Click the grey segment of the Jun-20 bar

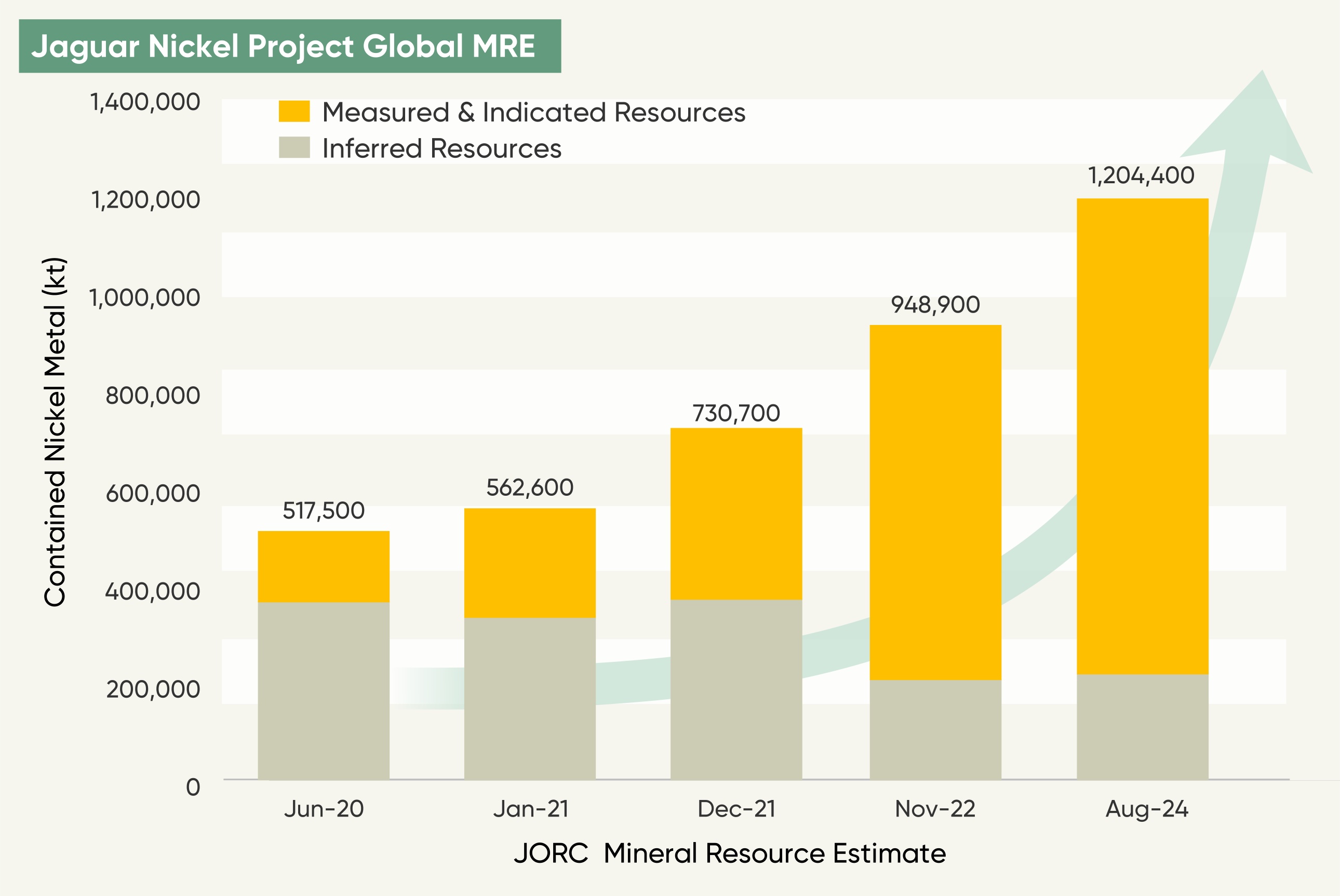[x=324, y=691]
